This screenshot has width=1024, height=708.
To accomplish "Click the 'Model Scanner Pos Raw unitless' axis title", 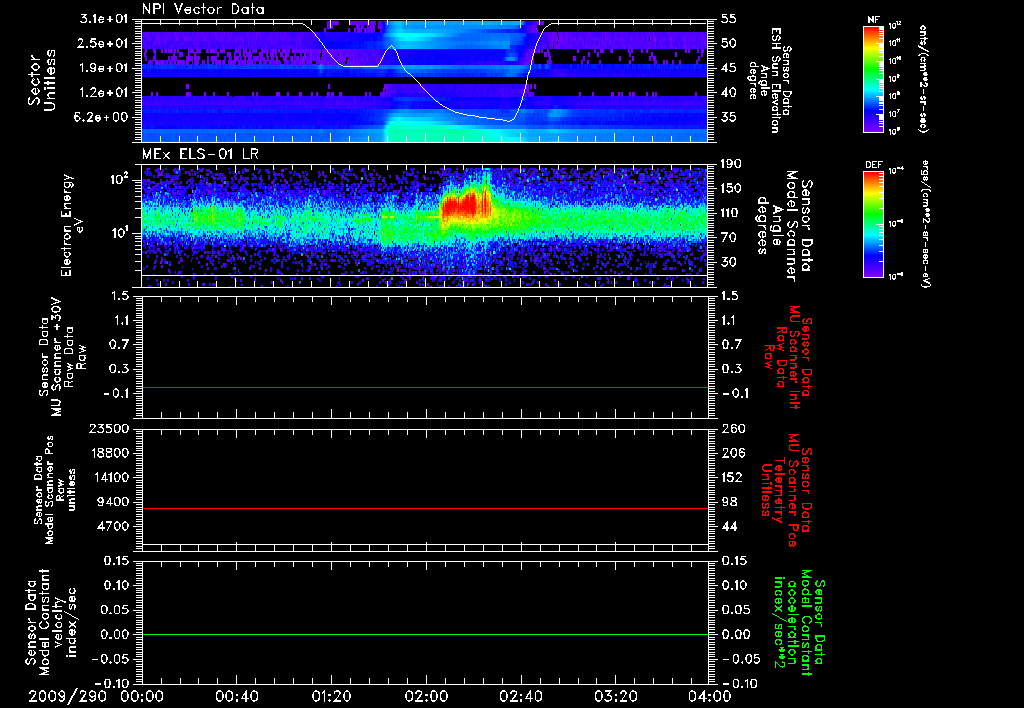I will click(x=56, y=490).
